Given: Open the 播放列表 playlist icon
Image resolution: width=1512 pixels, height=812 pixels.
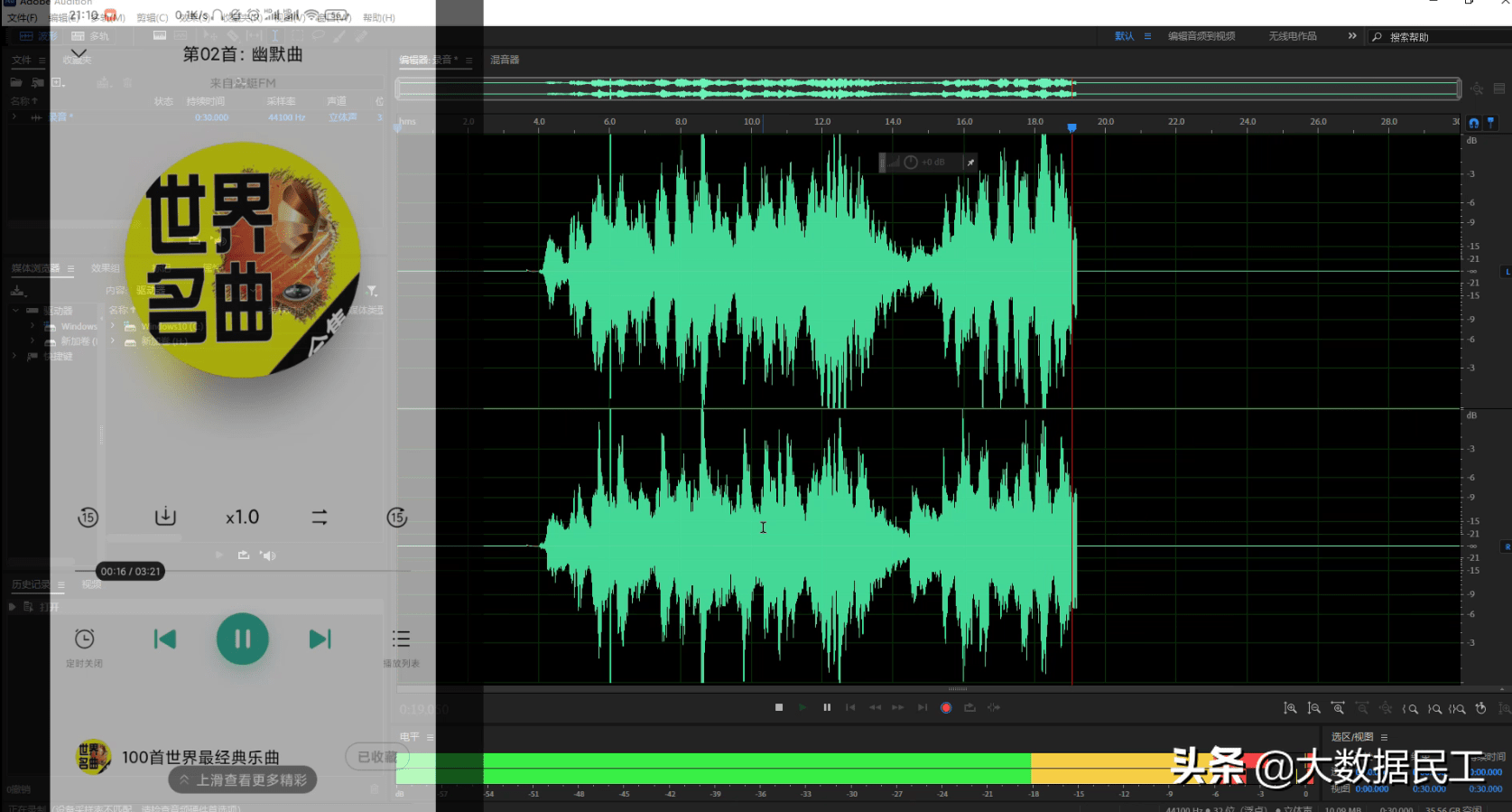Looking at the screenshot, I should click(x=401, y=647).
